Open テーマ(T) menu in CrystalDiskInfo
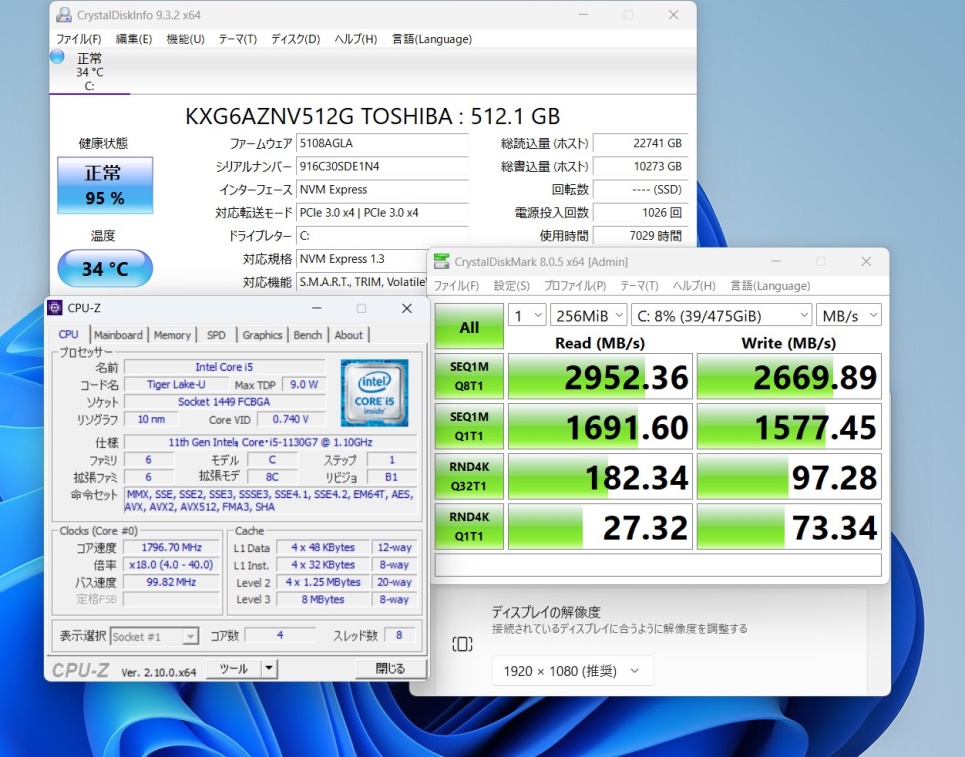965x757 pixels. pyautogui.click(x=238, y=39)
